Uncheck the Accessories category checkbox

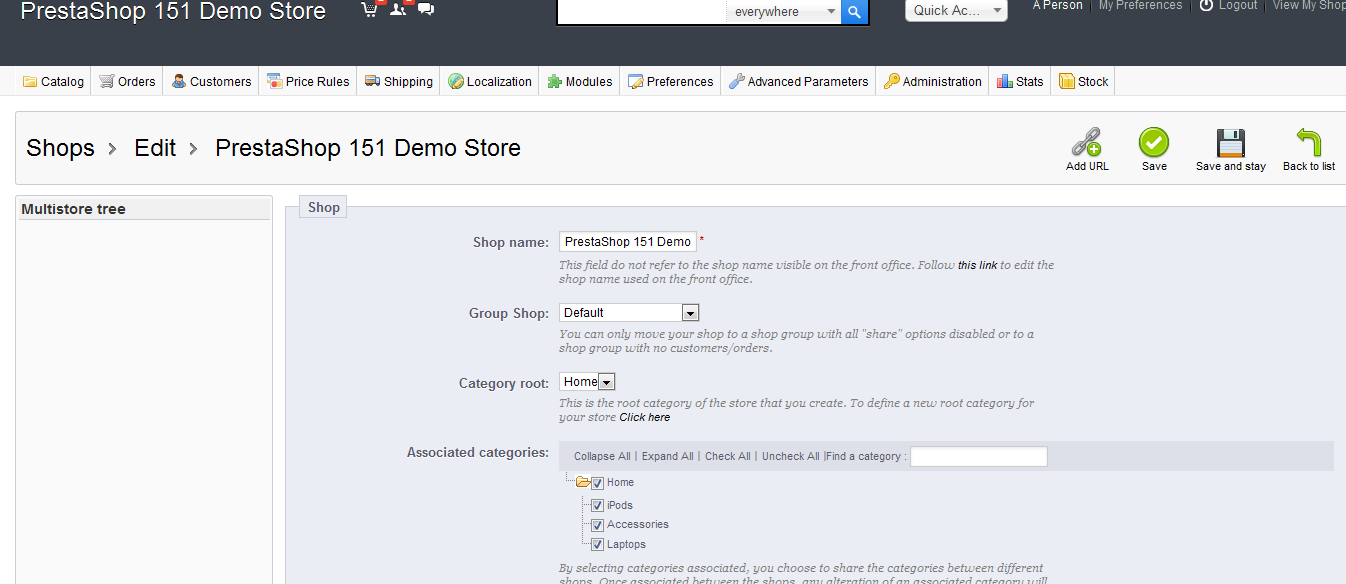(x=597, y=525)
